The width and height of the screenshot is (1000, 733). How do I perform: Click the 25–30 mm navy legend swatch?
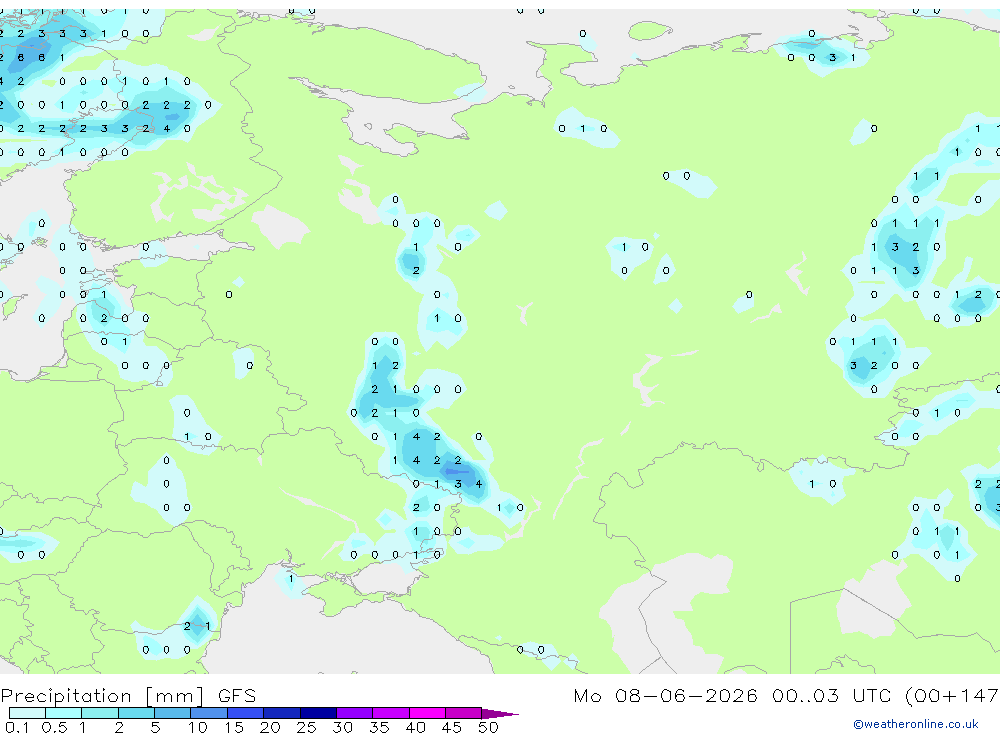[x=318, y=713]
